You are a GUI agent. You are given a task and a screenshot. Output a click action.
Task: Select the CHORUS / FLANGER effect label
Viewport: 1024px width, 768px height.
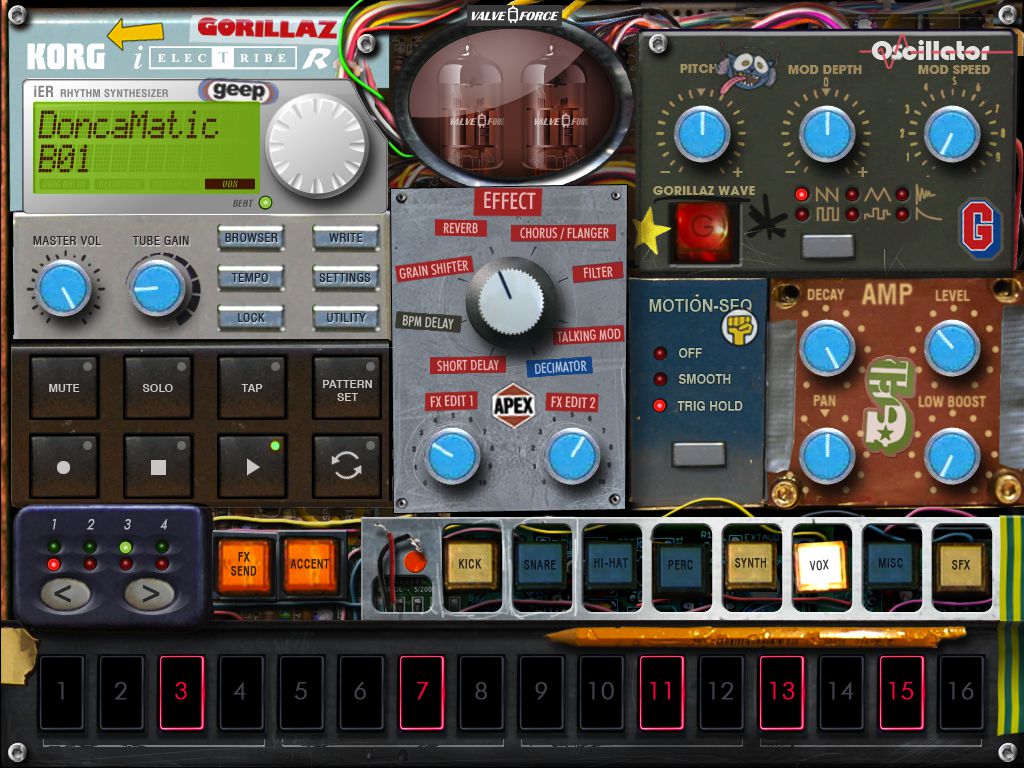(x=564, y=233)
